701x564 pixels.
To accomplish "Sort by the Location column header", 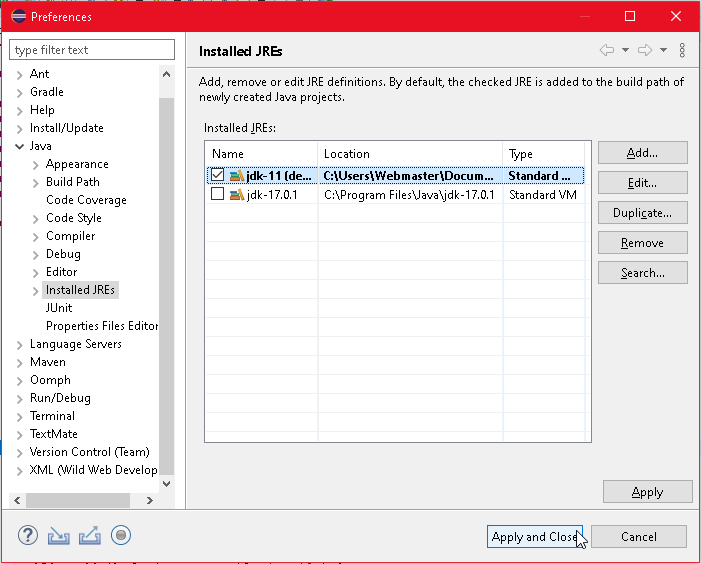I will pyautogui.click(x=410, y=154).
